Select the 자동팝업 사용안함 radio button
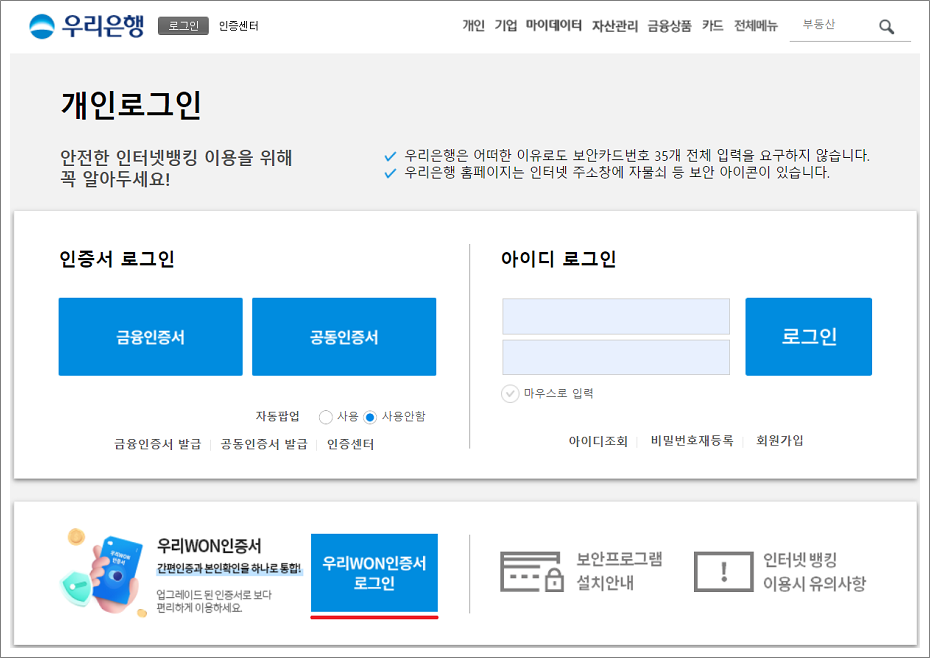This screenshot has width=930, height=658. (370, 417)
